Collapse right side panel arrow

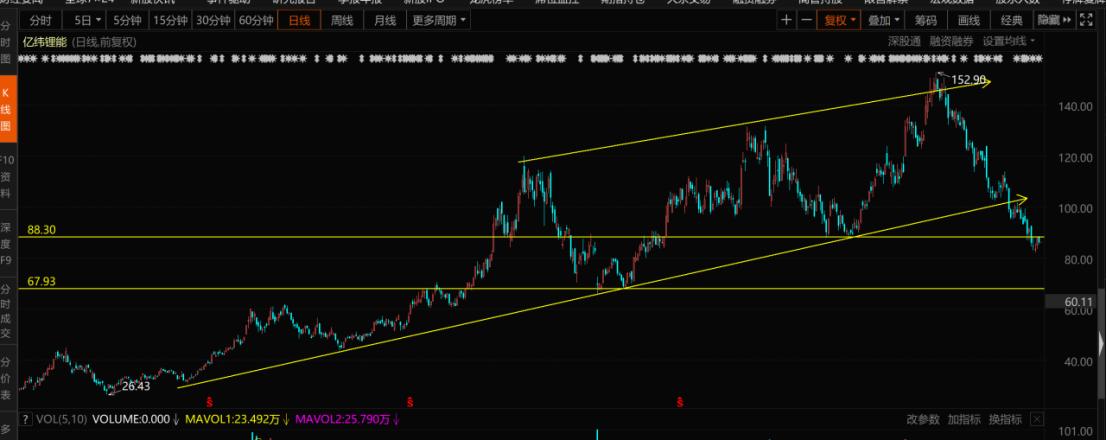(x=1101, y=344)
